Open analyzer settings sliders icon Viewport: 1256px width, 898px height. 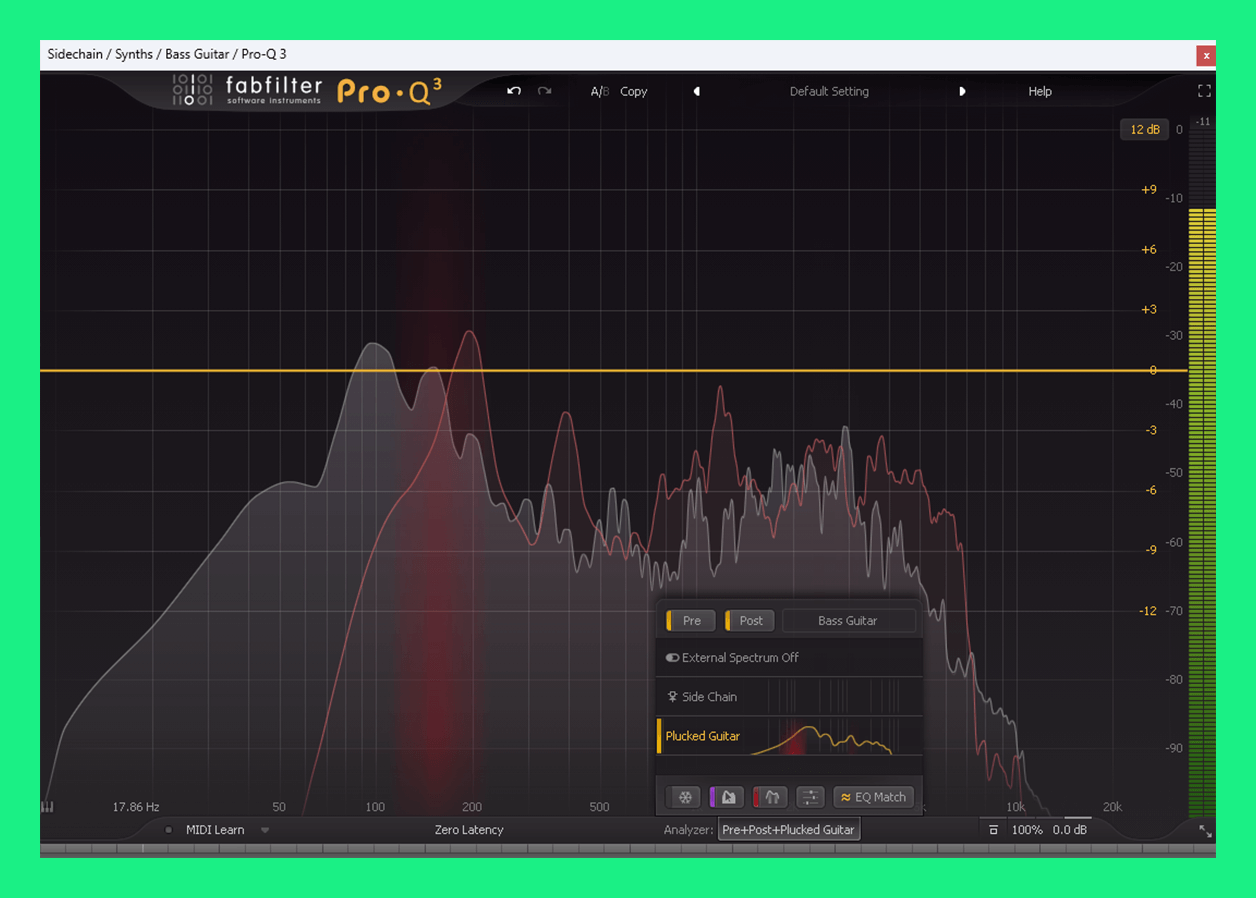tap(810, 797)
